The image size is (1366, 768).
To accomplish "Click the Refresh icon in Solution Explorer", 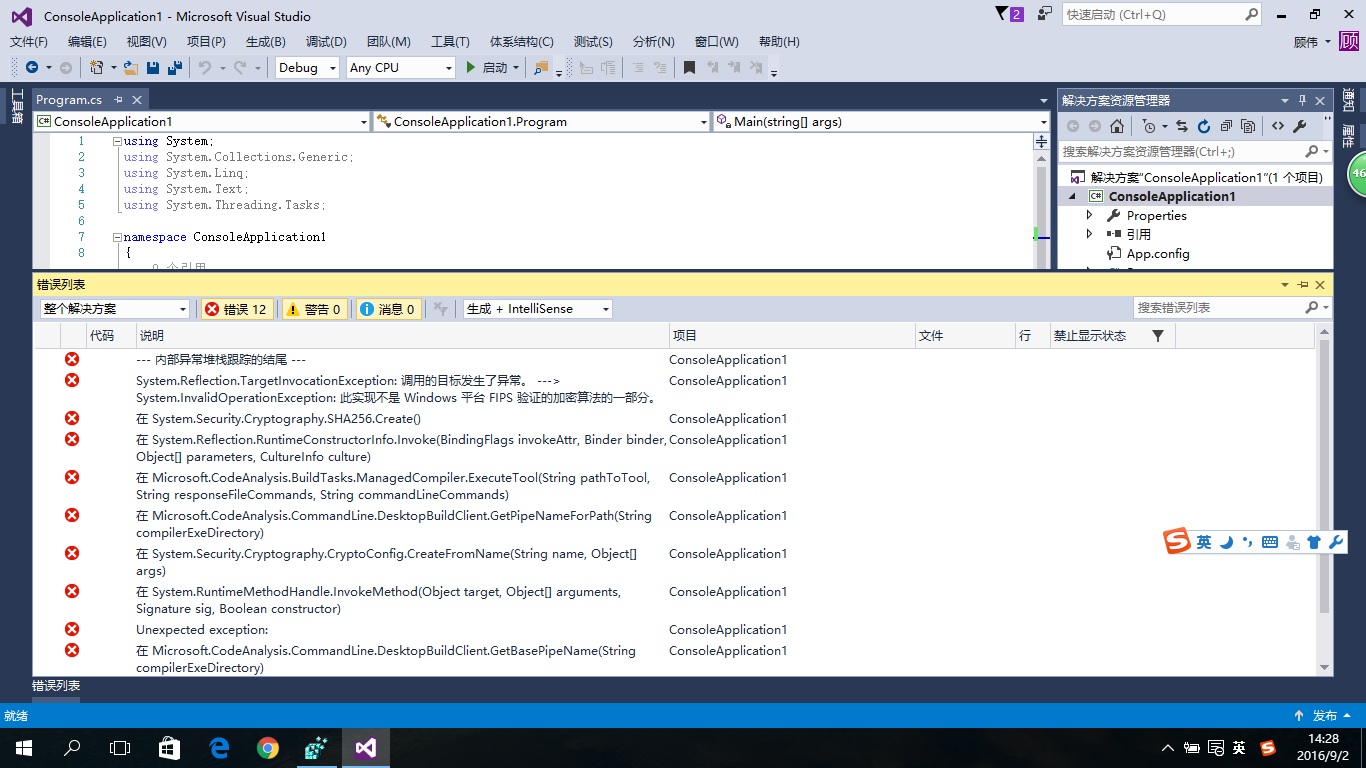I will pyautogui.click(x=1203, y=126).
